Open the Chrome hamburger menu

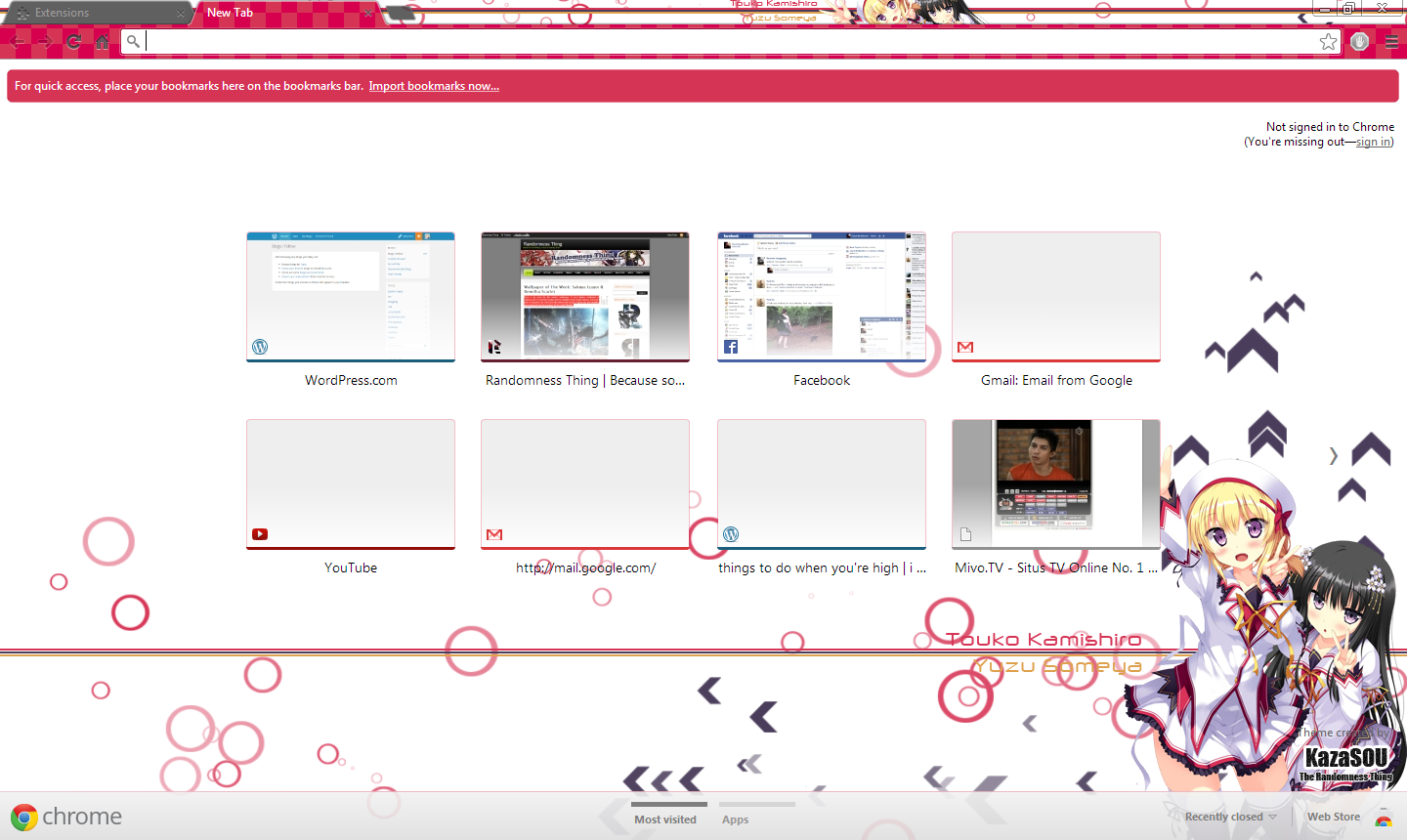tap(1391, 41)
